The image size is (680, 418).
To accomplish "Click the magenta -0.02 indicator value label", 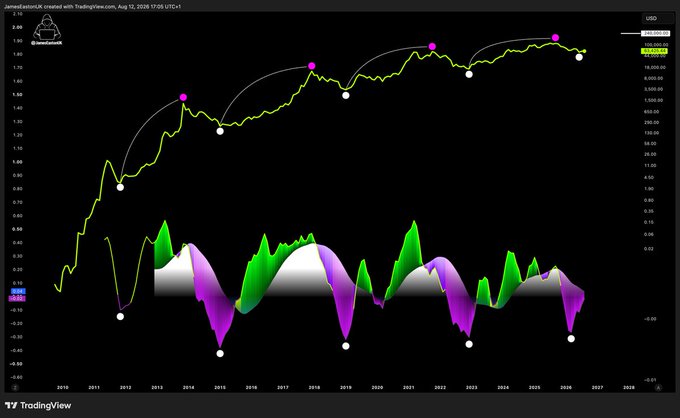I will (x=17, y=298).
